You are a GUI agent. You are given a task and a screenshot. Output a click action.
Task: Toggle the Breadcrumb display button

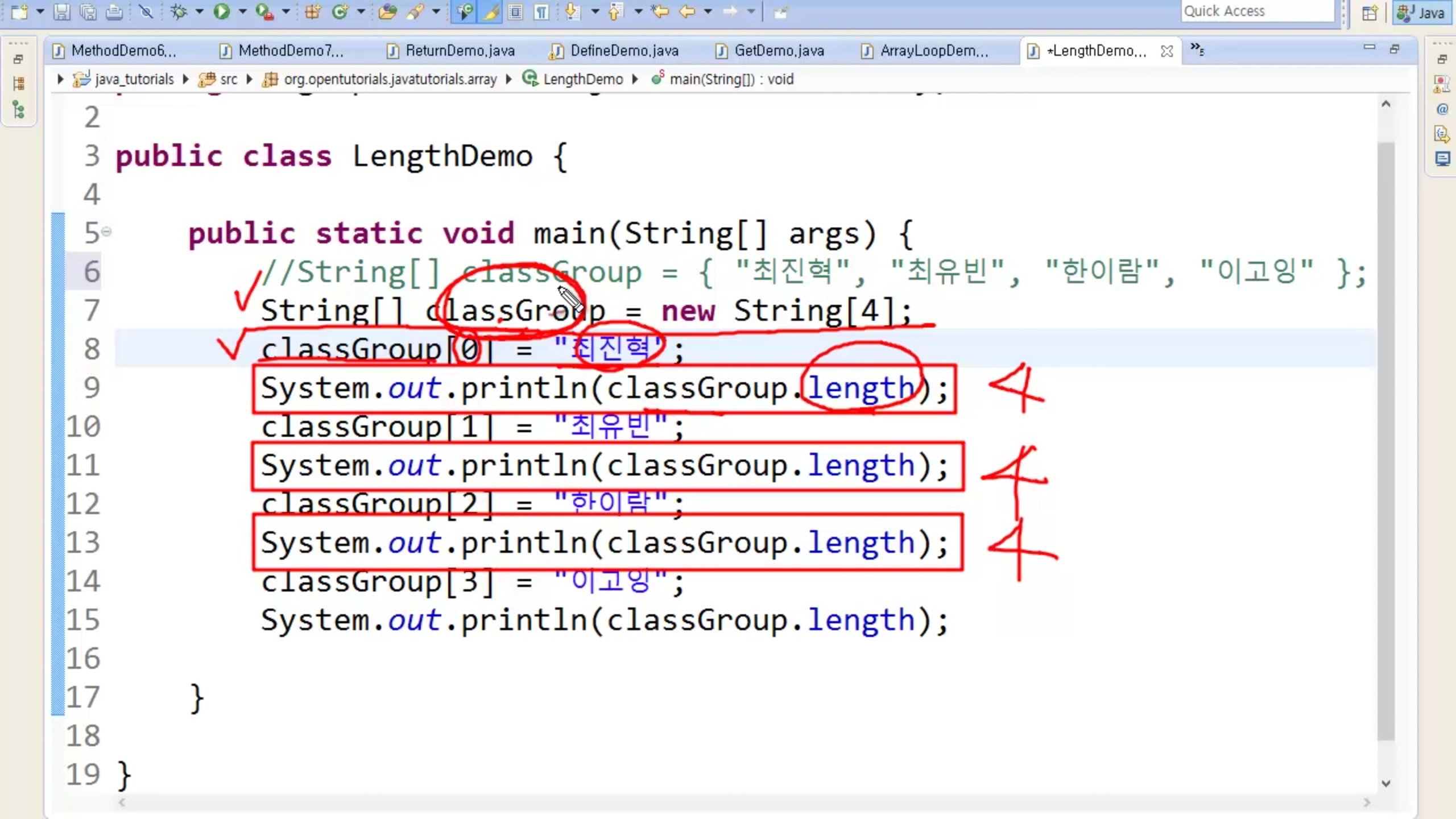tap(464, 11)
